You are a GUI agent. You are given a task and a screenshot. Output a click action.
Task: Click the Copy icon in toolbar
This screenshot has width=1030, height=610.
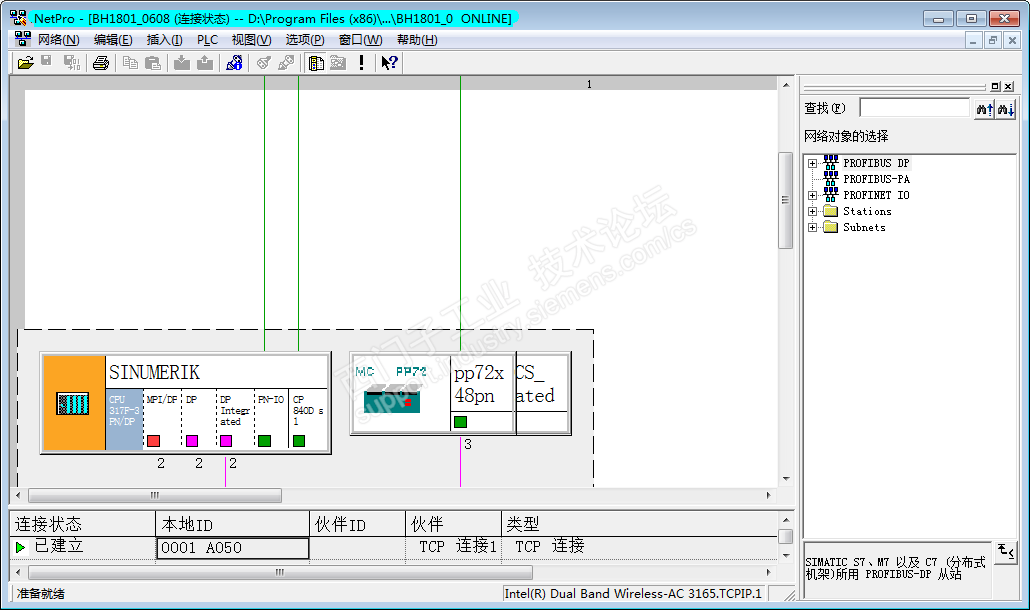130,63
